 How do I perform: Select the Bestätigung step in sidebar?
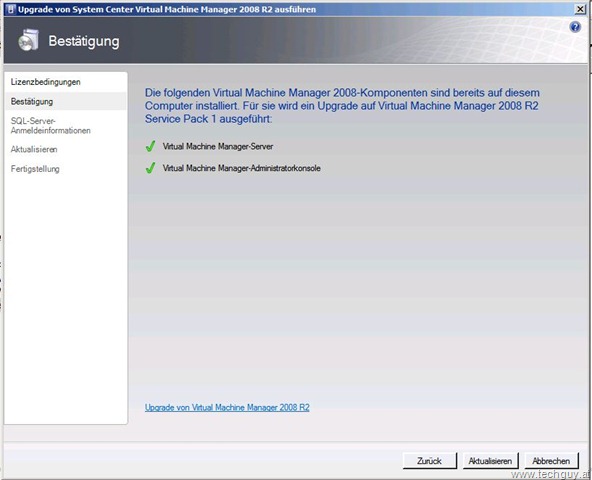32,102
